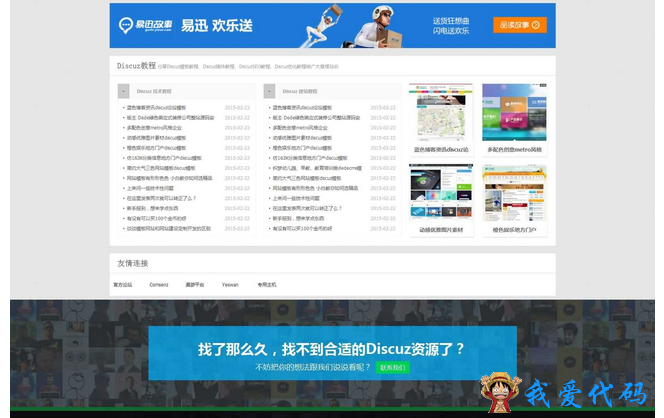The width and height of the screenshot is (664, 418).
Task: Open 新手报到 post in 建站教程 list
Action: pyautogui.click(x=298, y=219)
